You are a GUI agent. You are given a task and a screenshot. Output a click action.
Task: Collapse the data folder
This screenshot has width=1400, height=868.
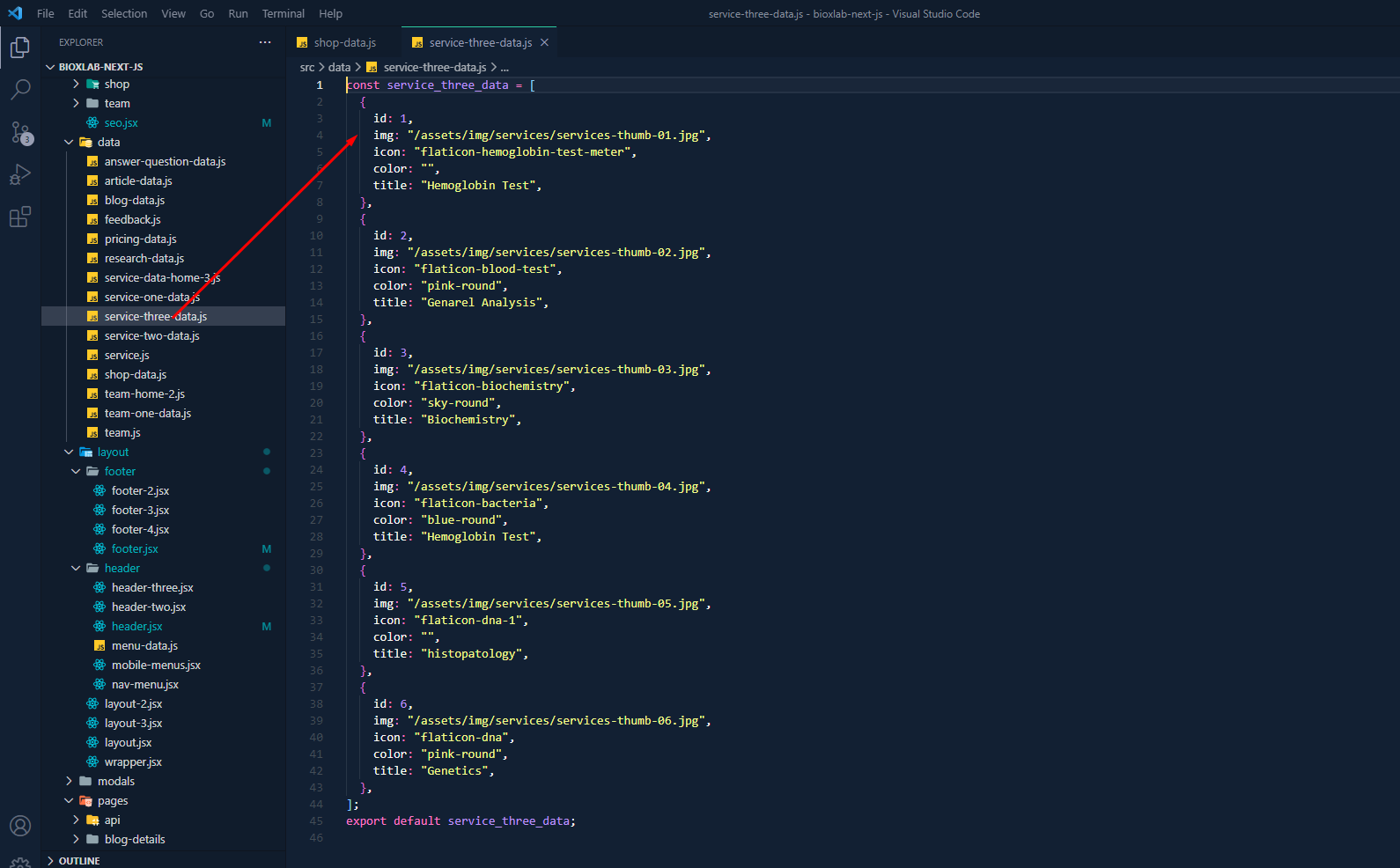70,143
